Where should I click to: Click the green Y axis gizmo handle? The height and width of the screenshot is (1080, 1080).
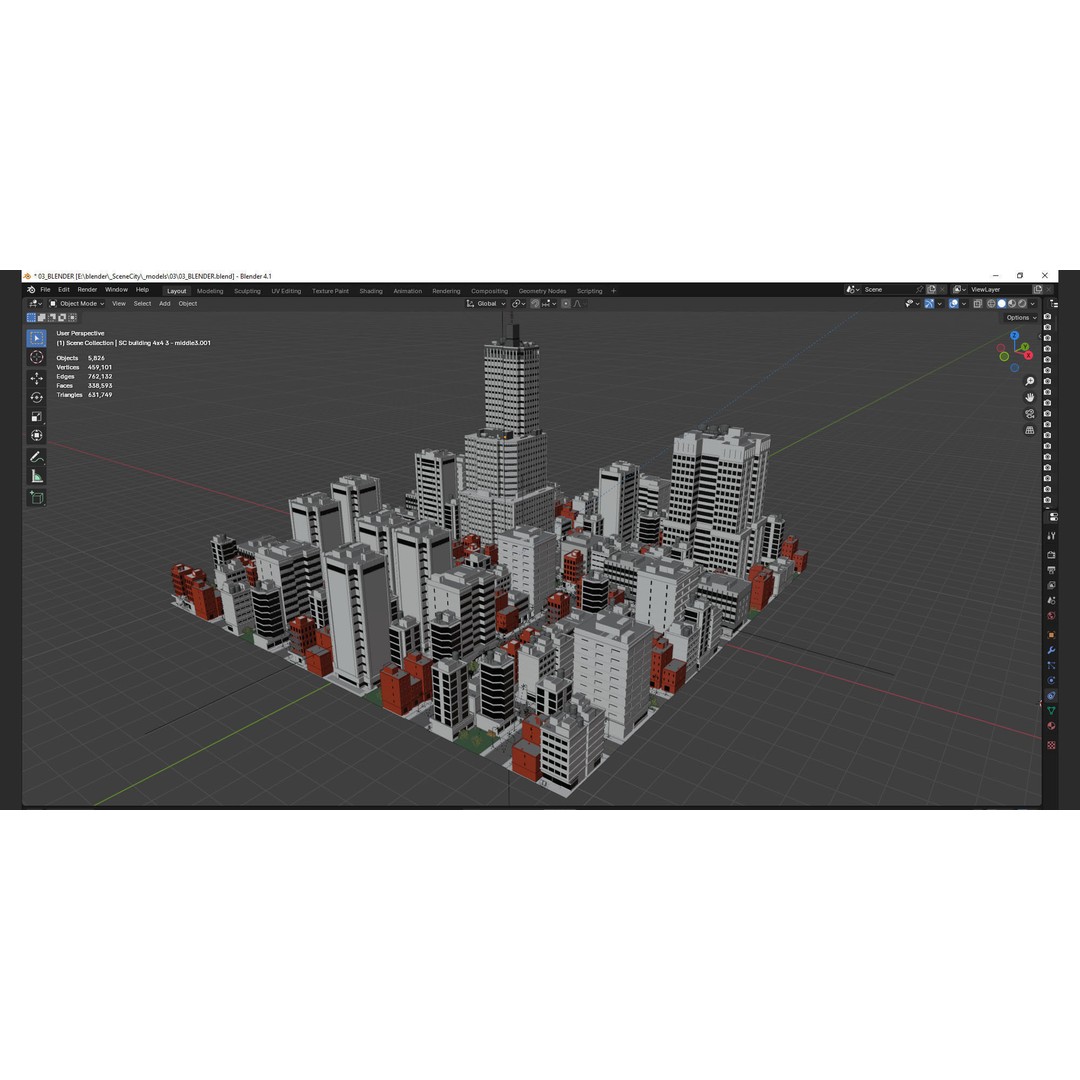coord(1025,347)
